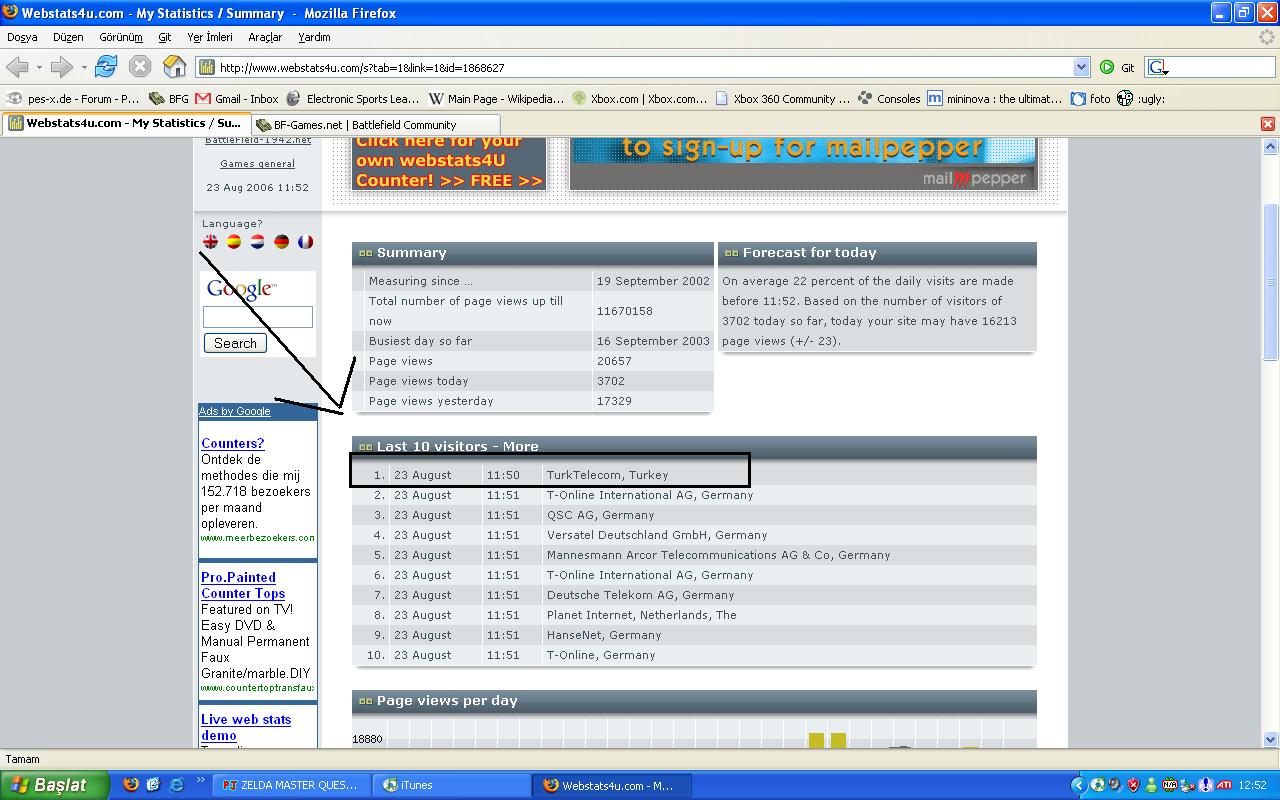Select the German flag language icon

(x=282, y=241)
